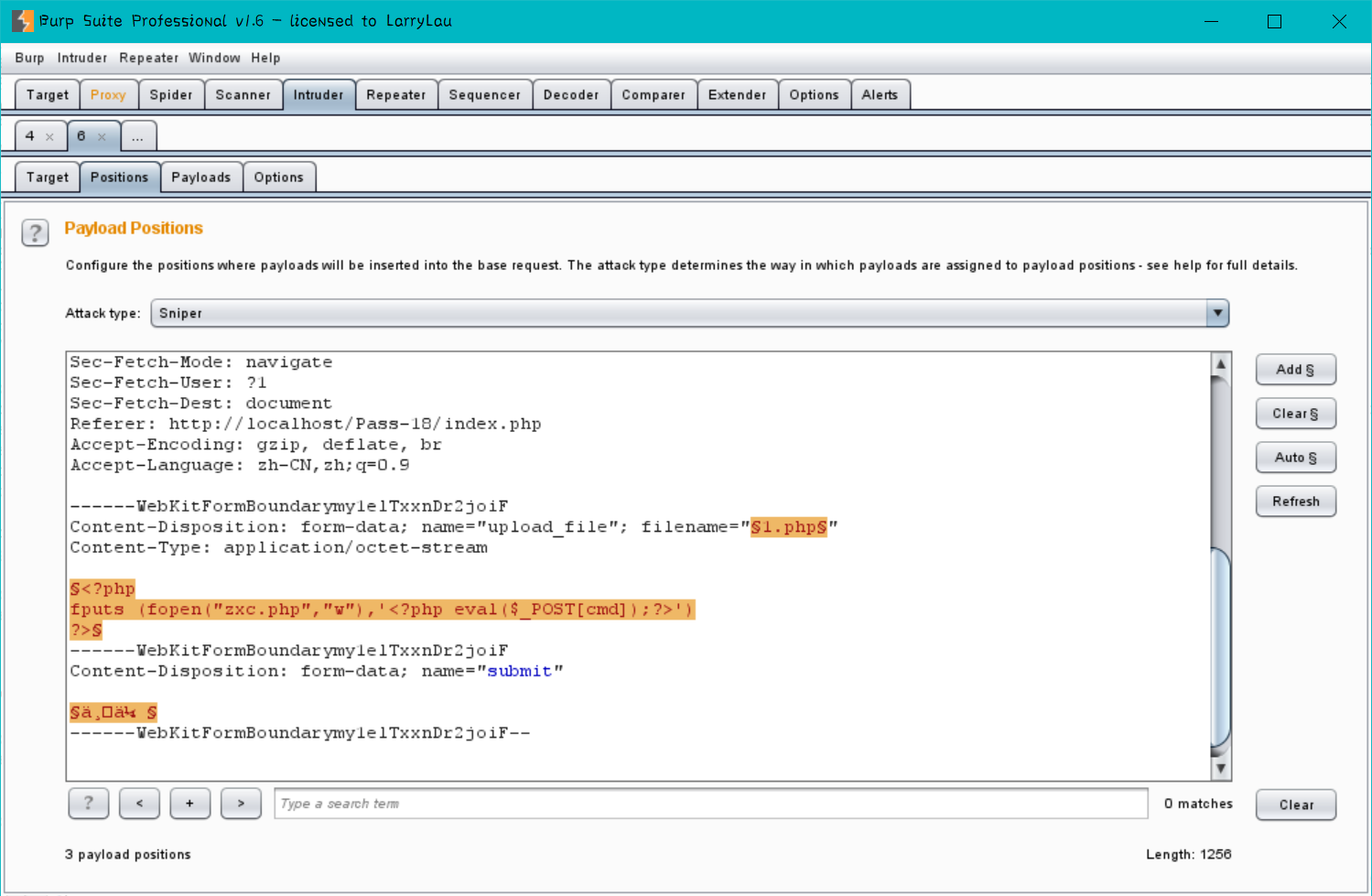
Task: Open the Burp menu
Action: pyautogui.click(x=29, y=58)
